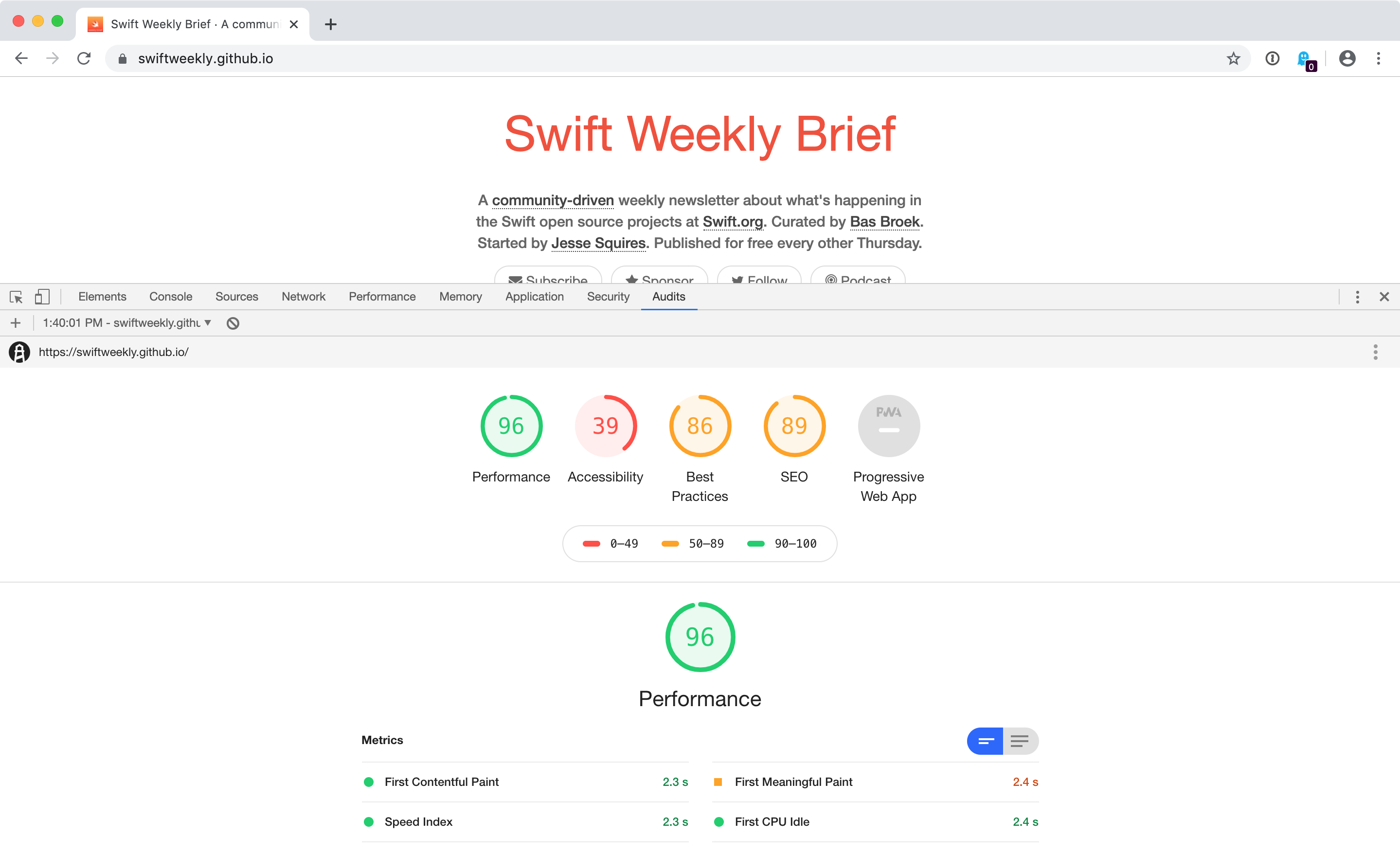Open the audit report selection dropdown

point(127,323)
